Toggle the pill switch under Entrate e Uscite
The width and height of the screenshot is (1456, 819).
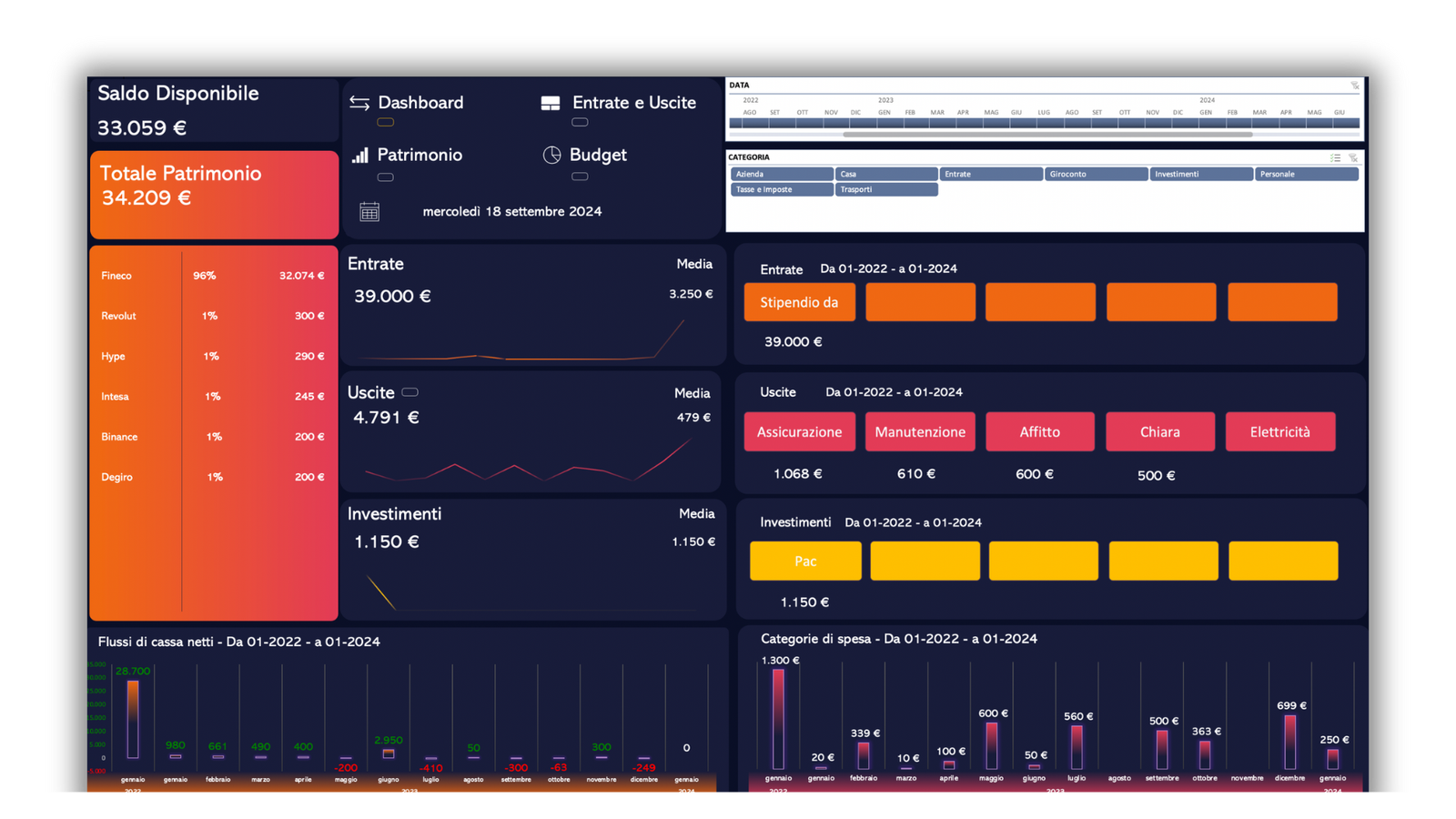tap(580, 122)
